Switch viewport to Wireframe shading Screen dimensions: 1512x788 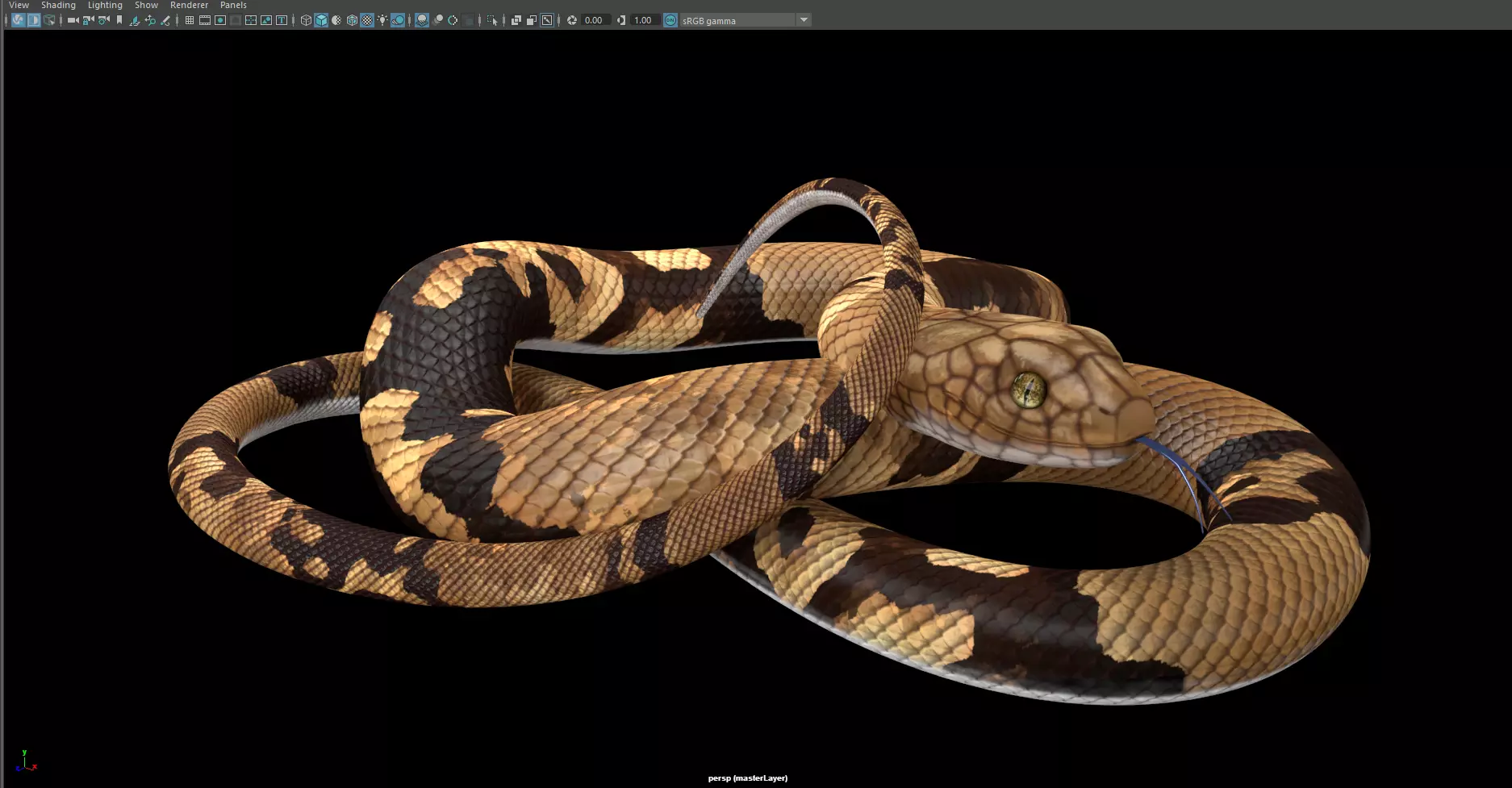click(306, 20)
